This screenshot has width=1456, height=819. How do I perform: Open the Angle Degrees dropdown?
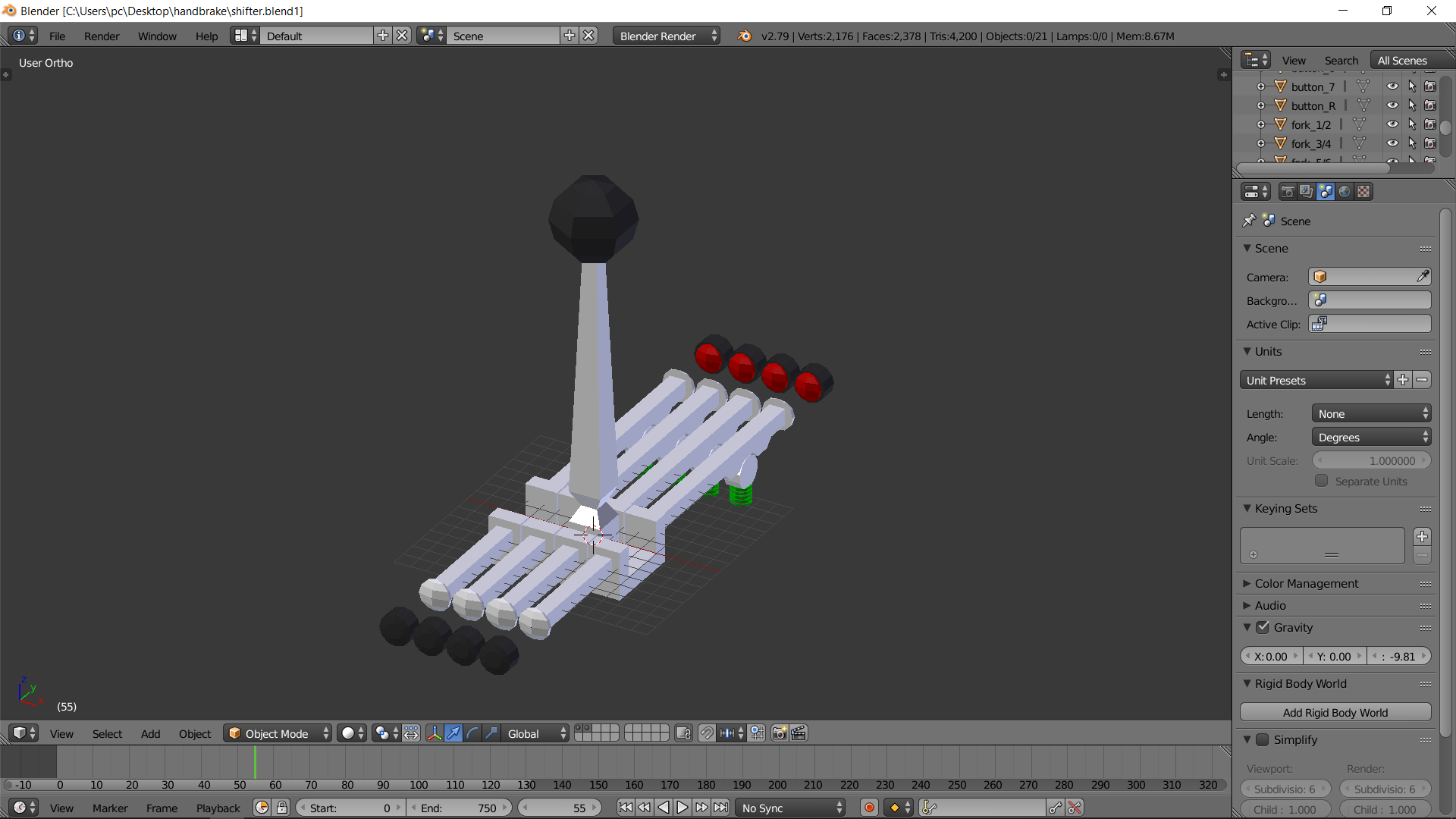tap(1371, 438)
